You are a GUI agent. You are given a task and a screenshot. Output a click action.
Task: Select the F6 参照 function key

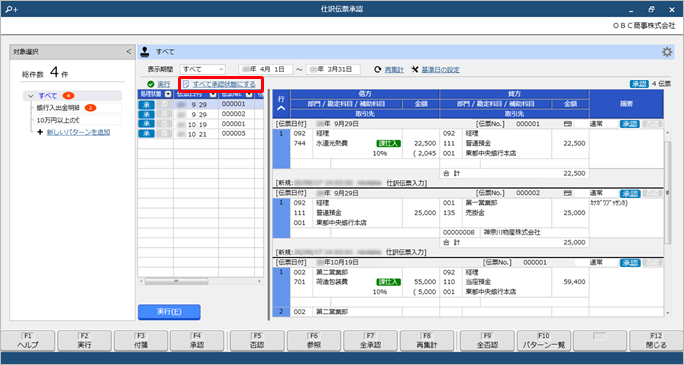pyautogui.click(x=314, y=341)
